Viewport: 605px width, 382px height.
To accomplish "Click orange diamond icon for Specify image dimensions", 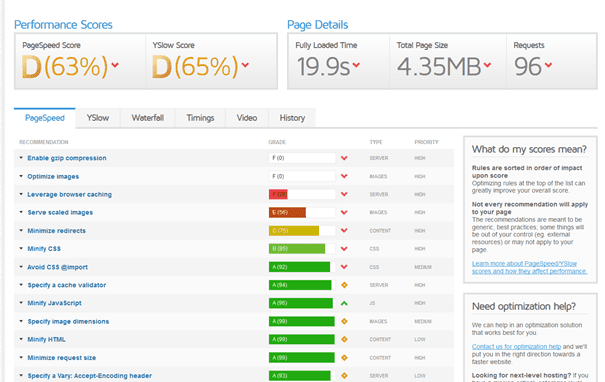I will tap(344, 321).
